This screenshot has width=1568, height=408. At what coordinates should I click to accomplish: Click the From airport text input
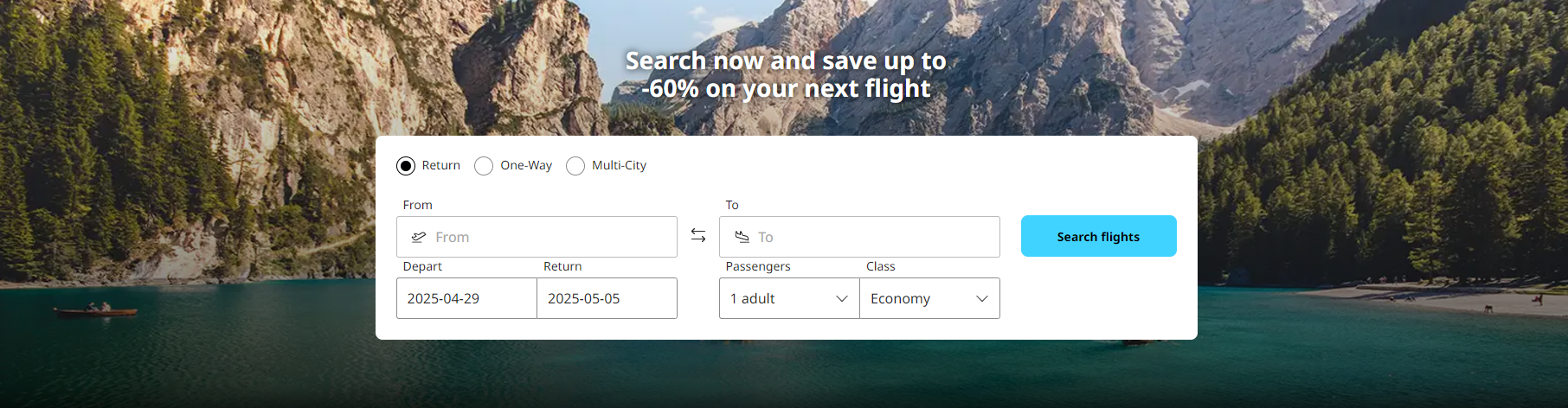coord(552,237)
